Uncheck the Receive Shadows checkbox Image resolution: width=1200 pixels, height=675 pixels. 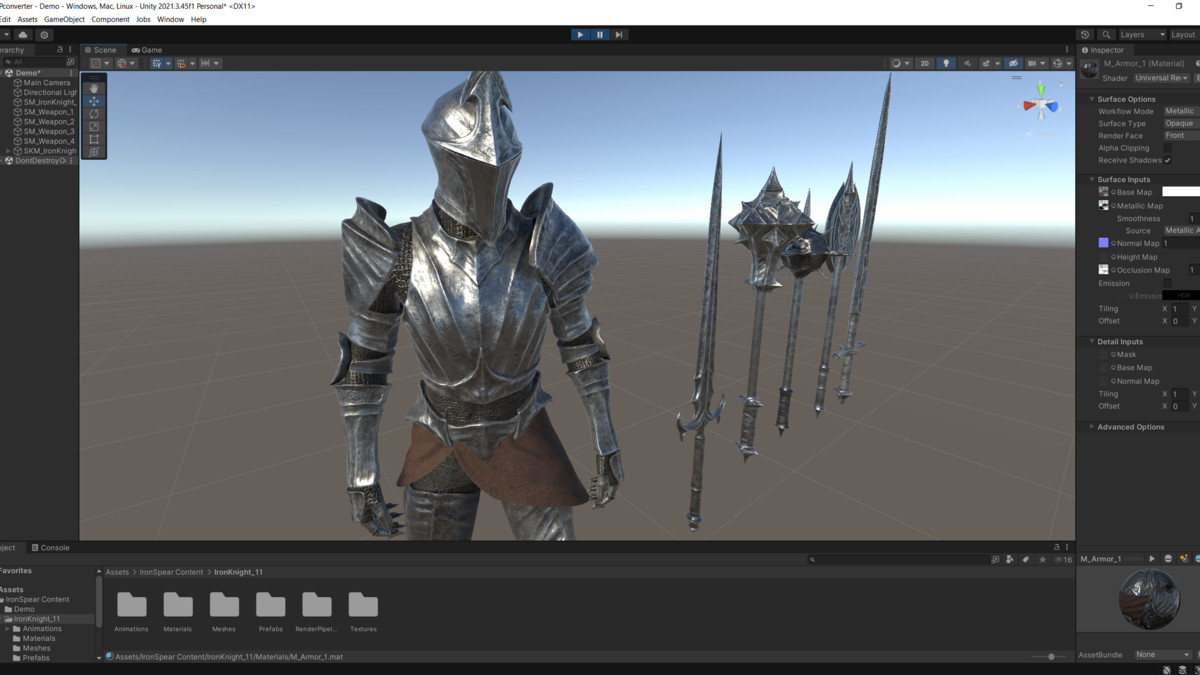tap(1167, 160)
